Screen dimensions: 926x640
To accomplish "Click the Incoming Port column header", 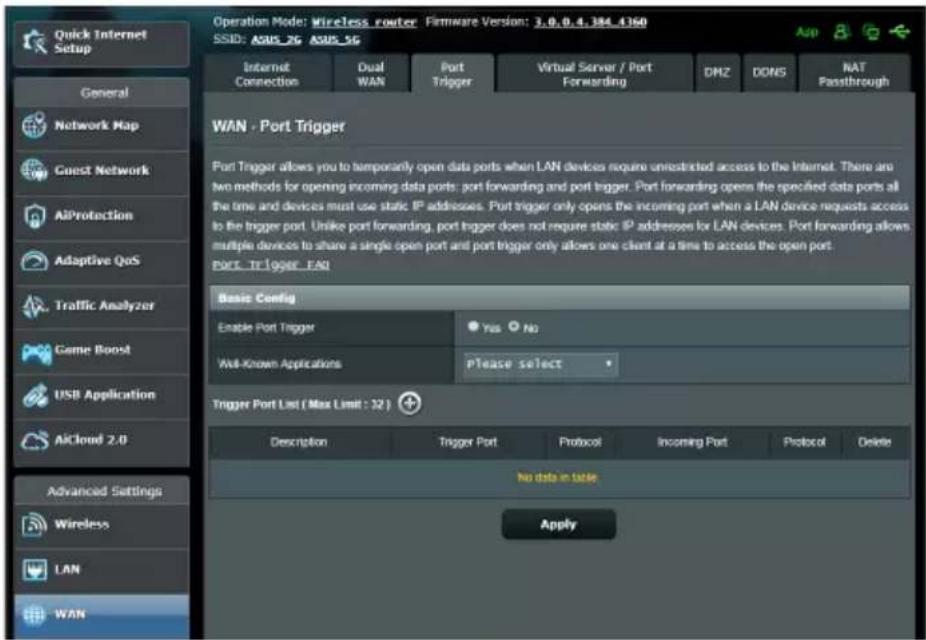I will click(x=692, y=442).
